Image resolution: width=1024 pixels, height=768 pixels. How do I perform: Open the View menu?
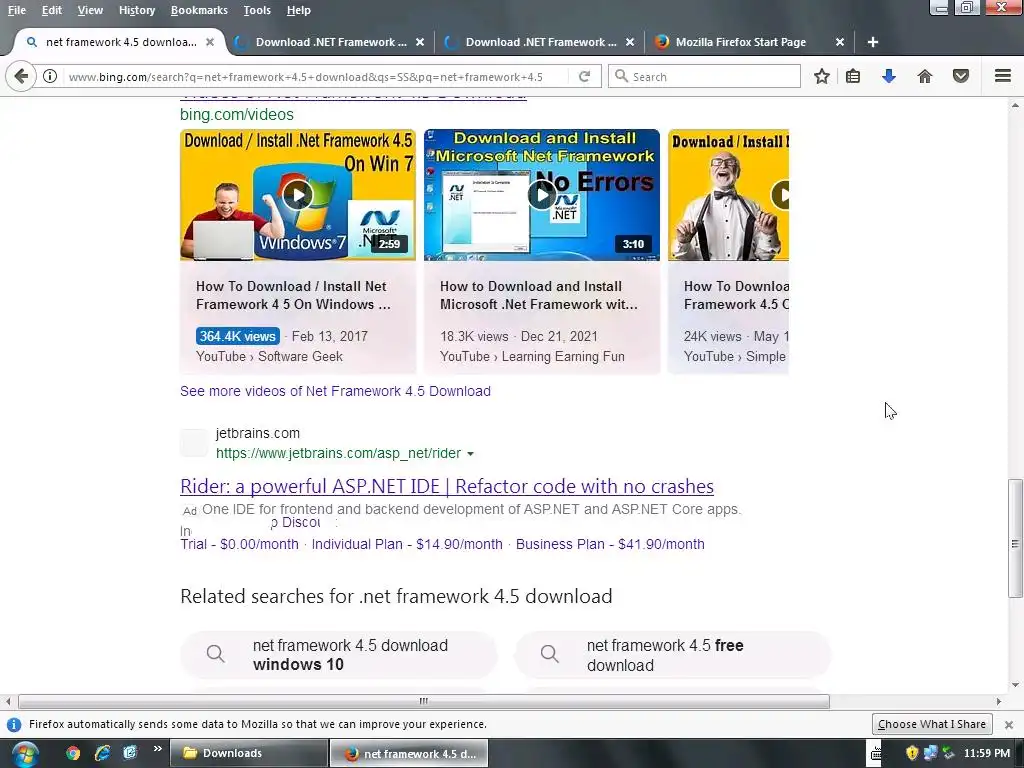click(90, 10)
